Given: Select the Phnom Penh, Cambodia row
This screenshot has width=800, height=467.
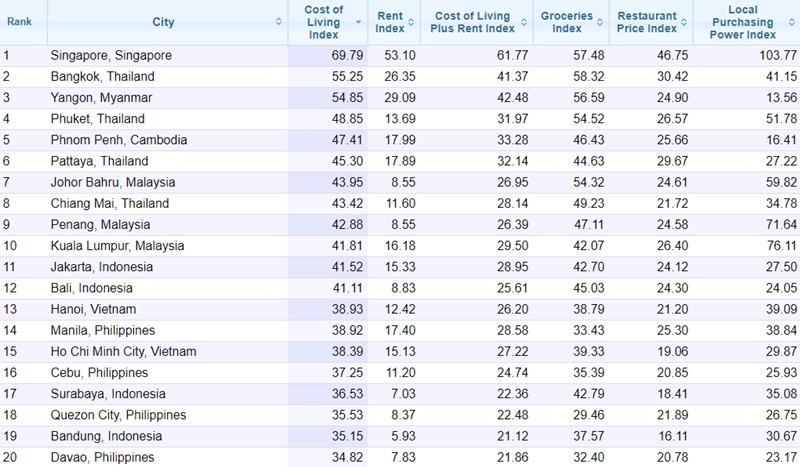Looking at the screenshot, I should pyautogui.click(x=118, y=140).
